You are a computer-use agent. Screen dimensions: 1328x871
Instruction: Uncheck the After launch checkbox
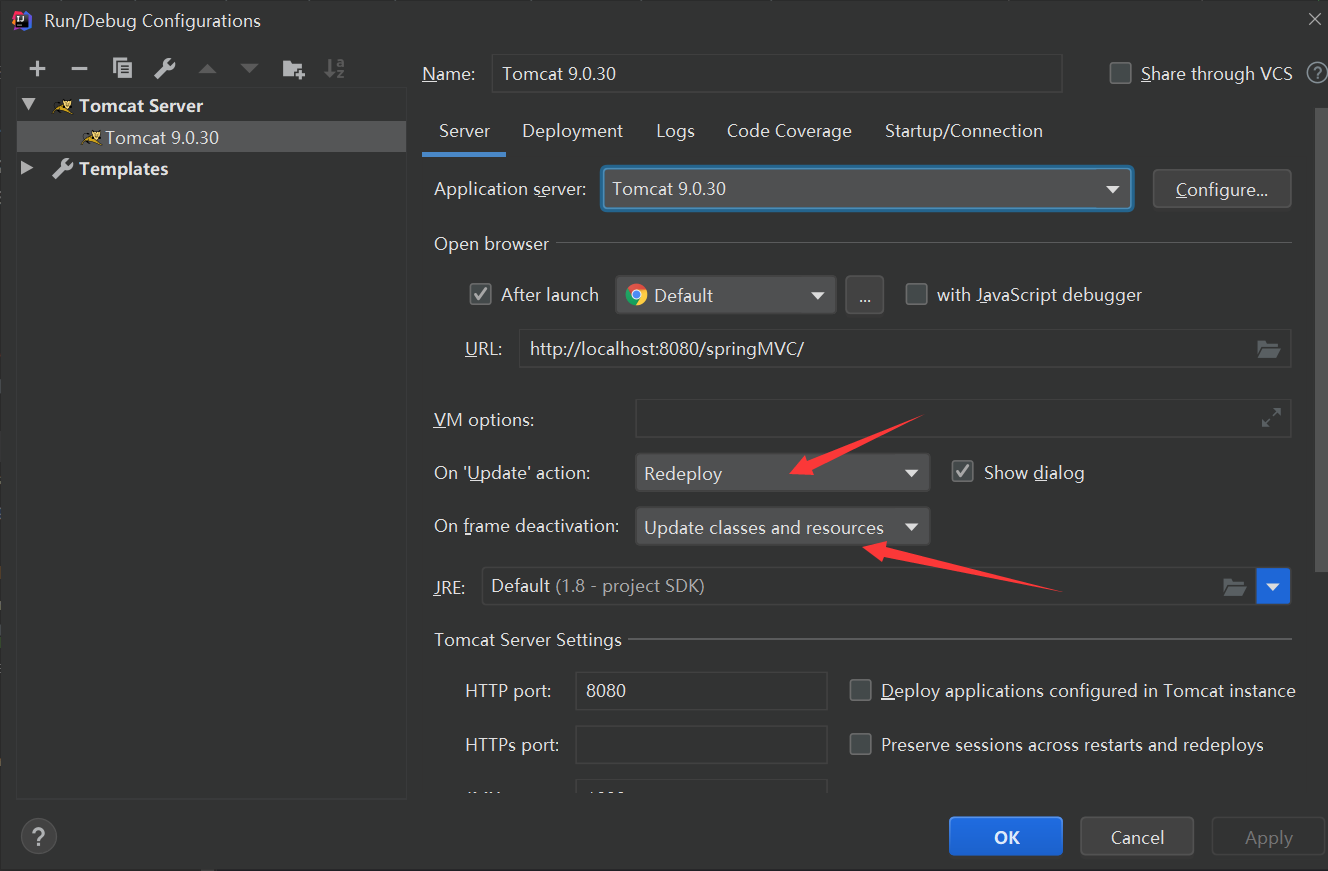click(x=480, y=294)
